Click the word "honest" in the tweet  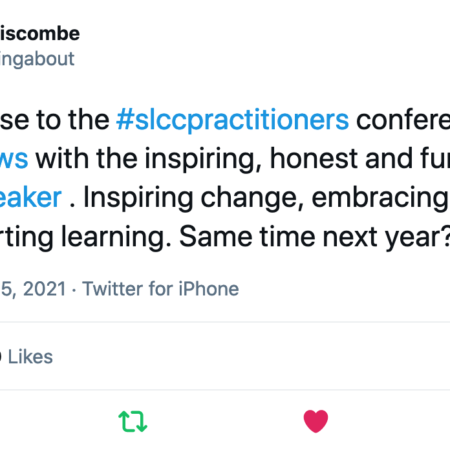[x=313, y=159]
